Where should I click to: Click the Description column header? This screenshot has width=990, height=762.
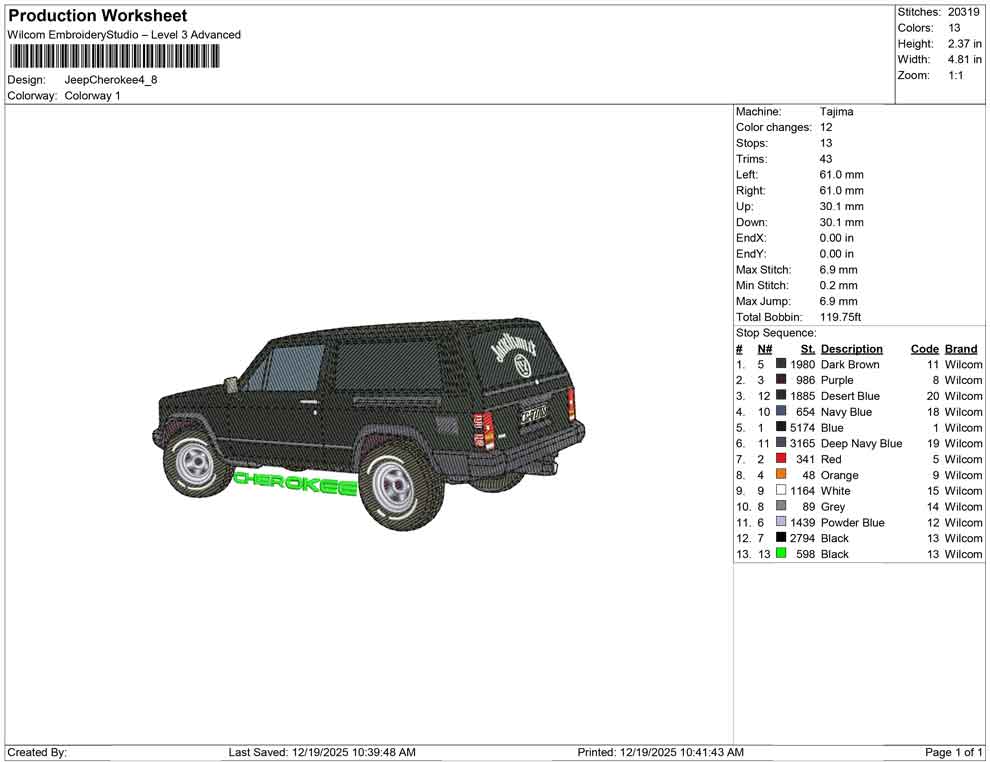pyautogui.click(x=851, y=348)
